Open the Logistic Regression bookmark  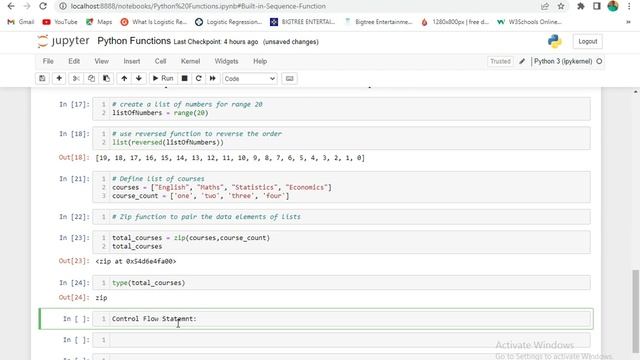point(229,22)
